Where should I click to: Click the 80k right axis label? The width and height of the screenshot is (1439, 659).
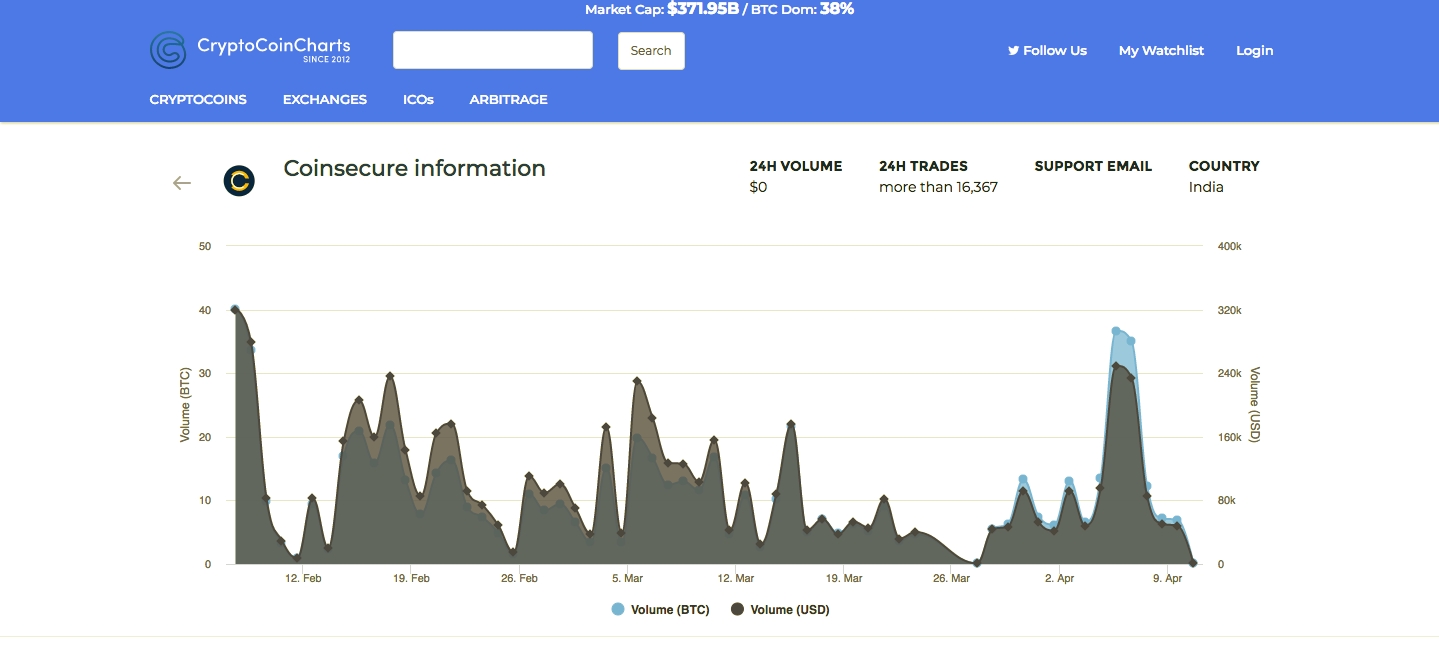(1226, 500)
